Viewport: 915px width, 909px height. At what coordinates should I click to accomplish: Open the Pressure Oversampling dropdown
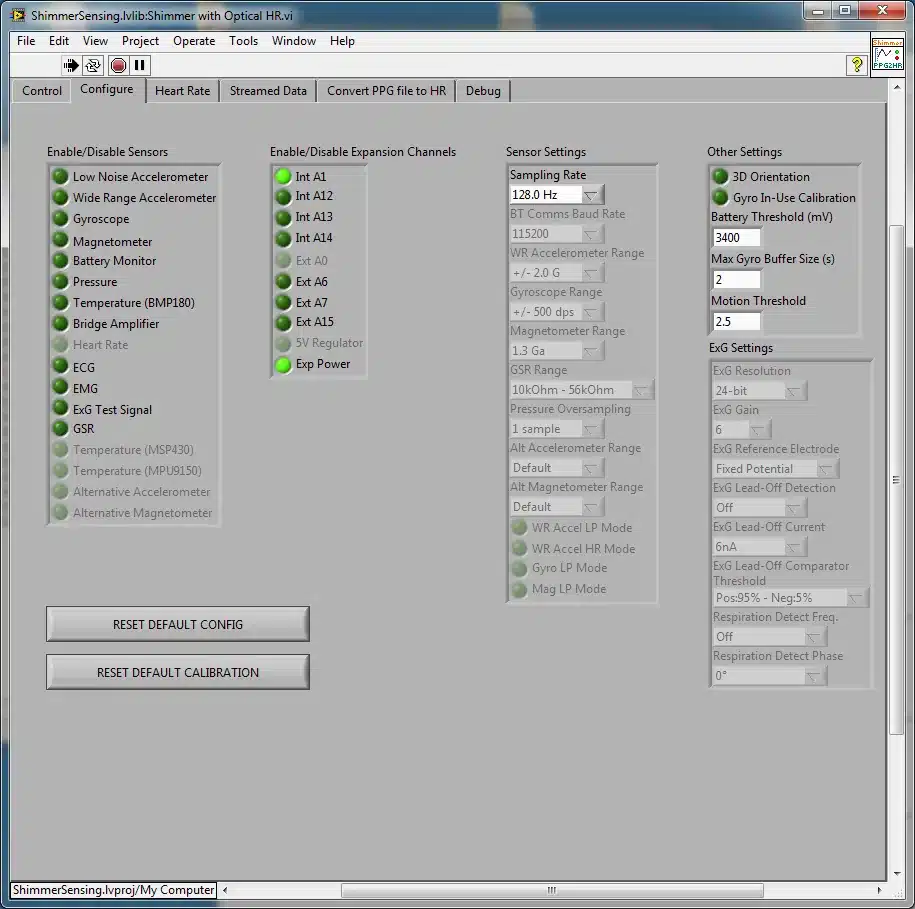click(x=557, y=429)
